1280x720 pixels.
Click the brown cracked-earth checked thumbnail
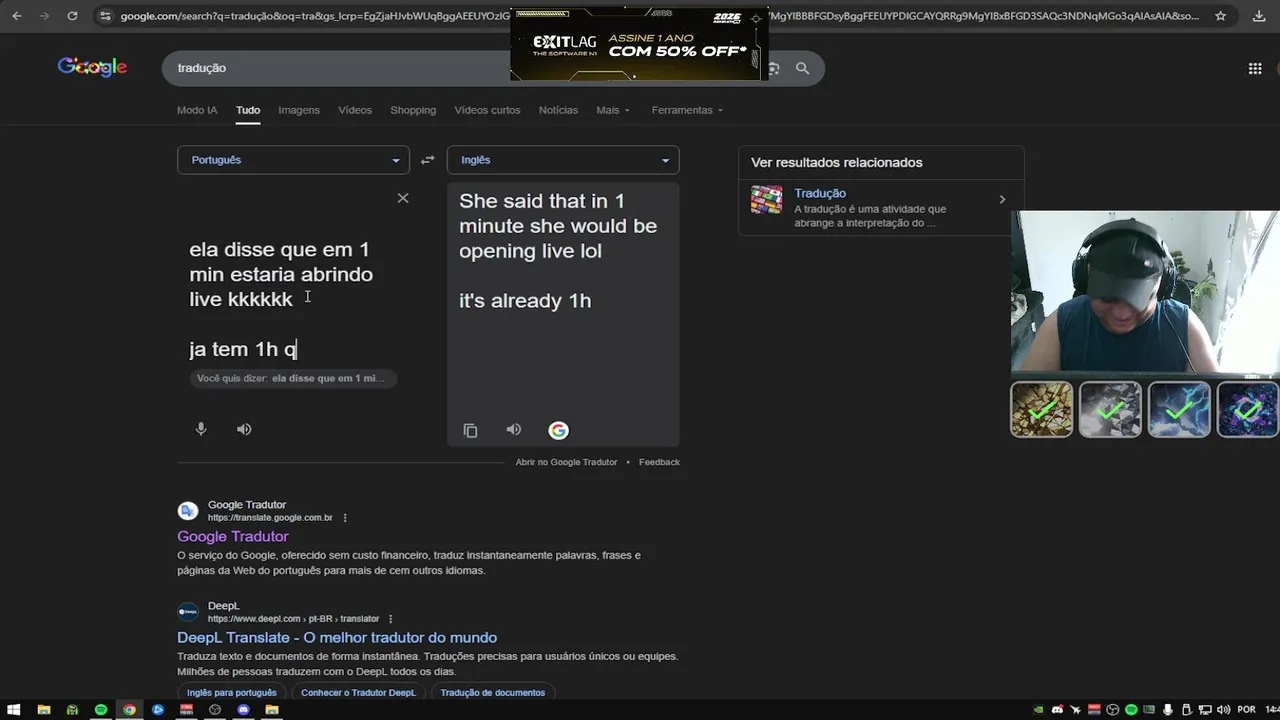click(x=1042, y=409)
